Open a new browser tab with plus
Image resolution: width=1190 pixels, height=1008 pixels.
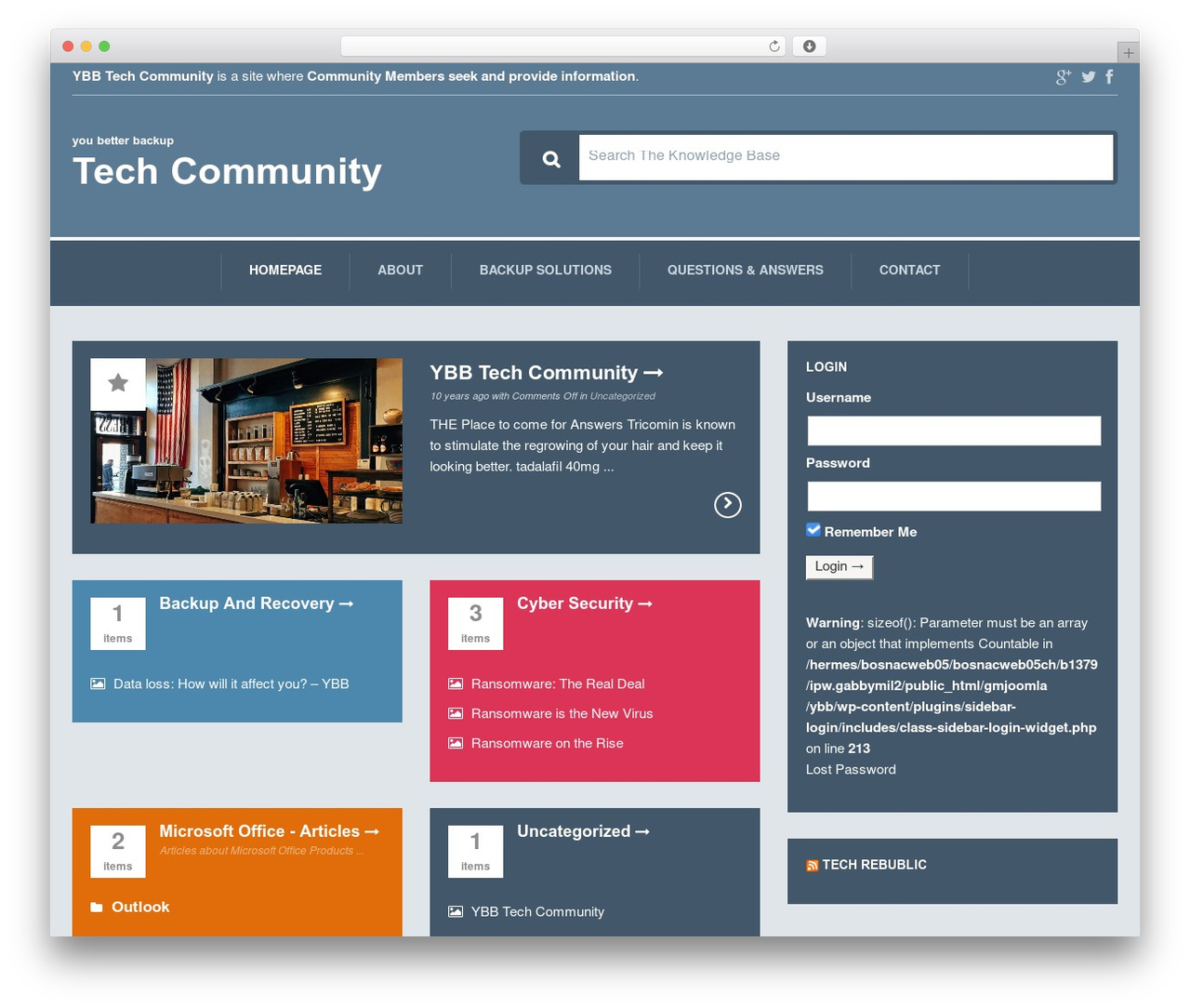pyautogui.click(x=1128, y=52)
